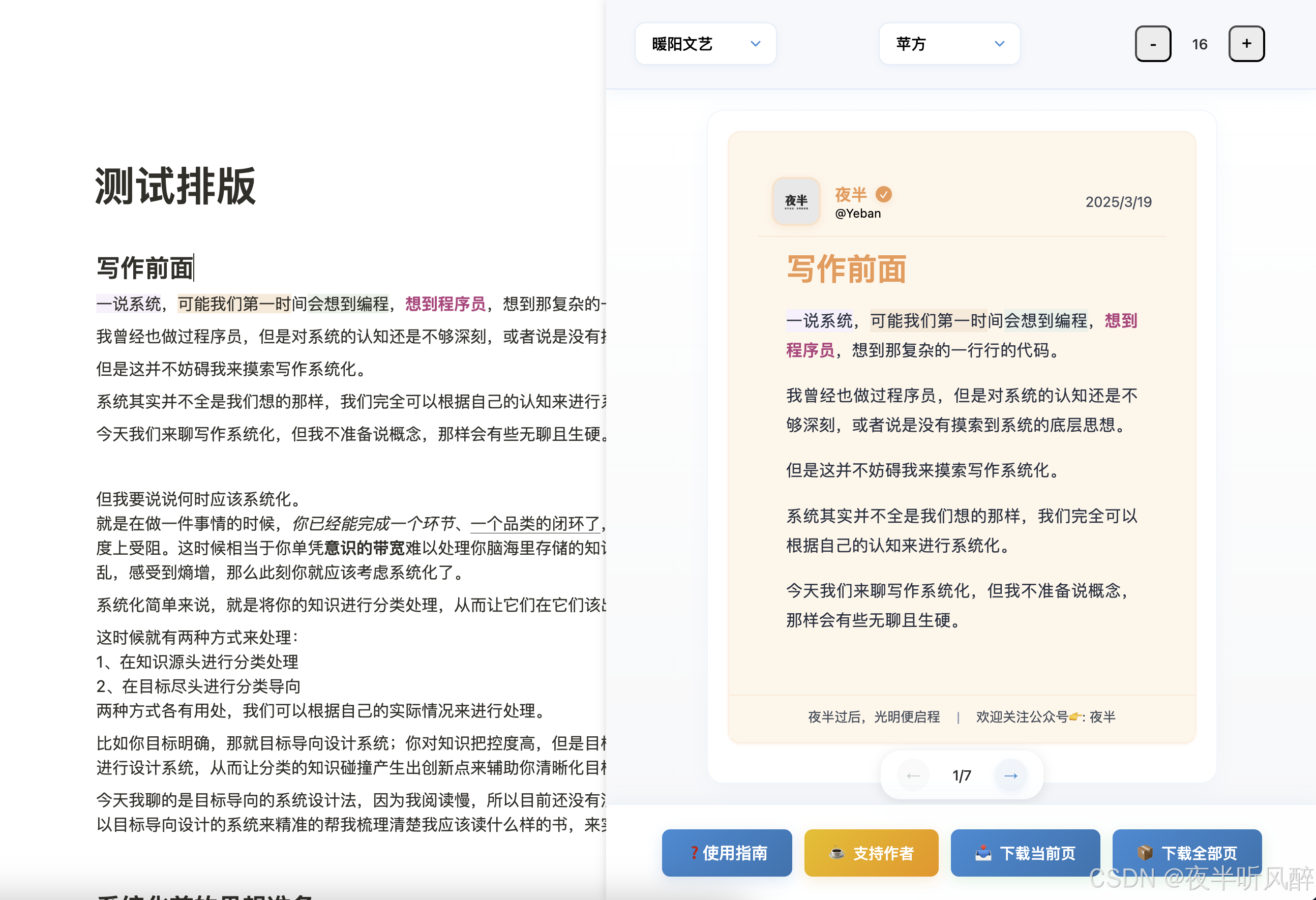This screenshot has height=900, width=1316.
Task: Click the orange 写作前面 heading in preview
Action: point(846,269)
